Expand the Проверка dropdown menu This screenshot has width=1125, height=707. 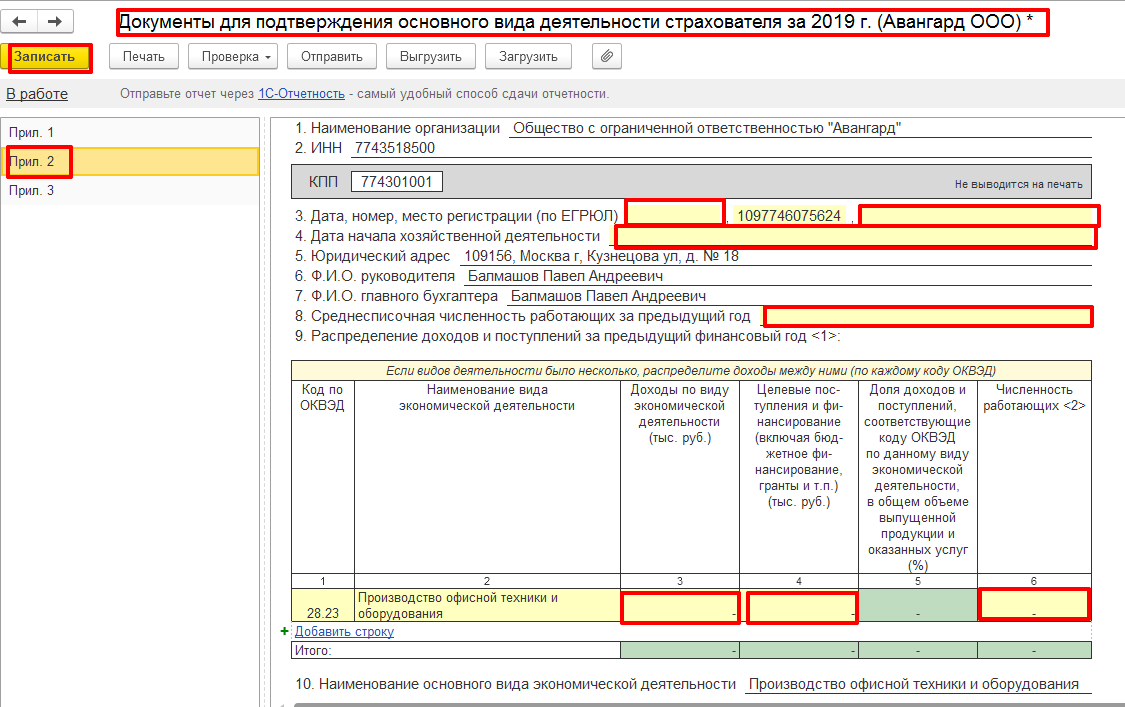[x=236, y=57]
